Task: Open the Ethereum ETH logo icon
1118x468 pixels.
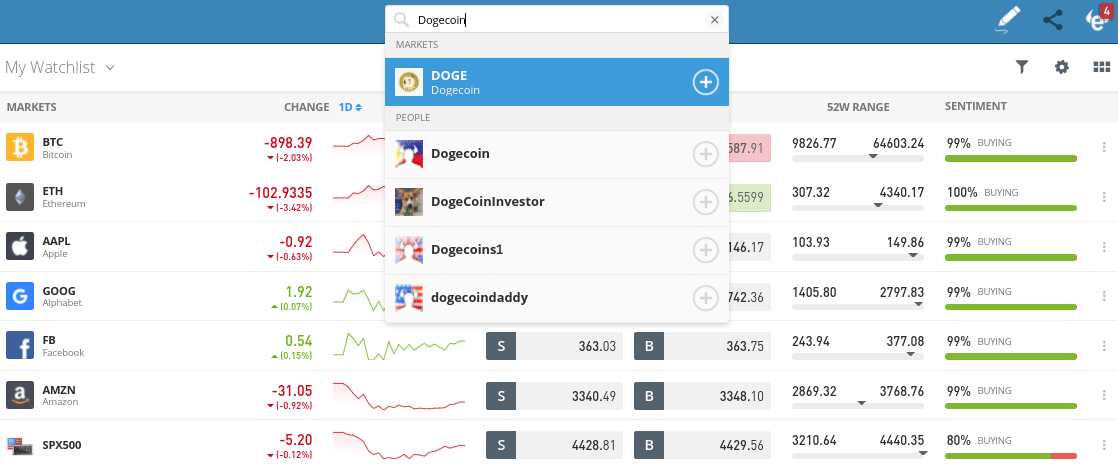Action: 20,197
